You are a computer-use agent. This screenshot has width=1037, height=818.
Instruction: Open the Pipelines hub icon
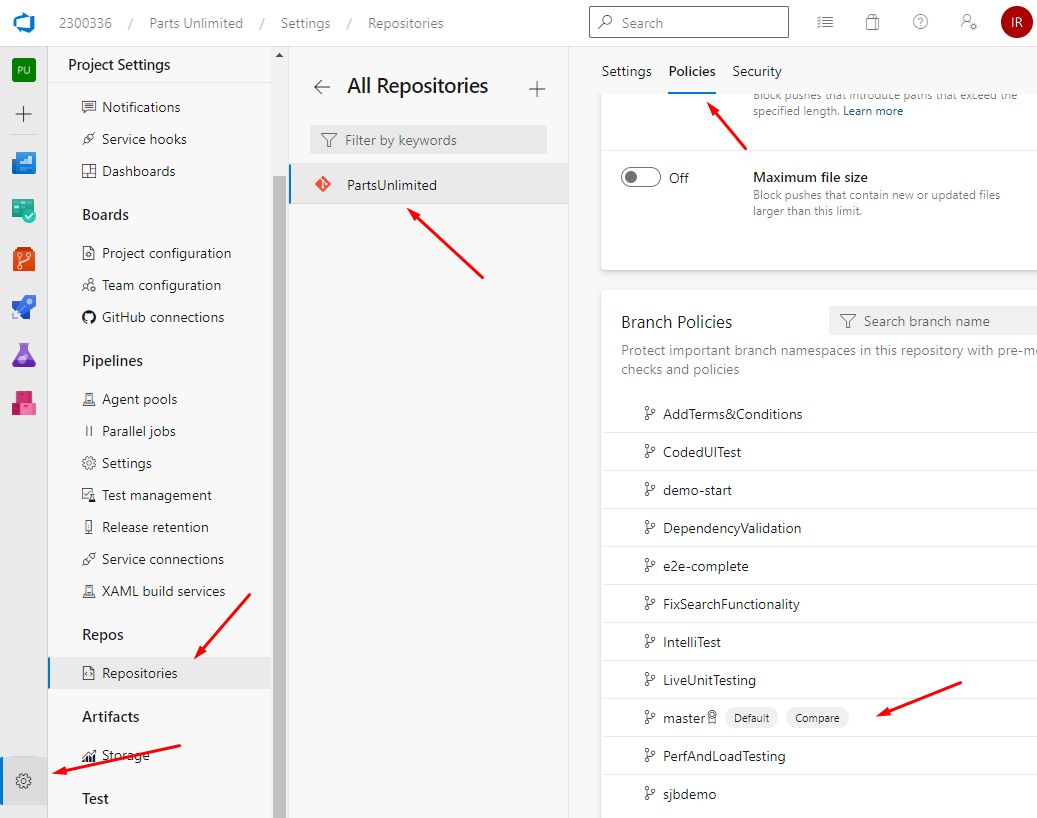pyautogui.click(x=24, y=307)
